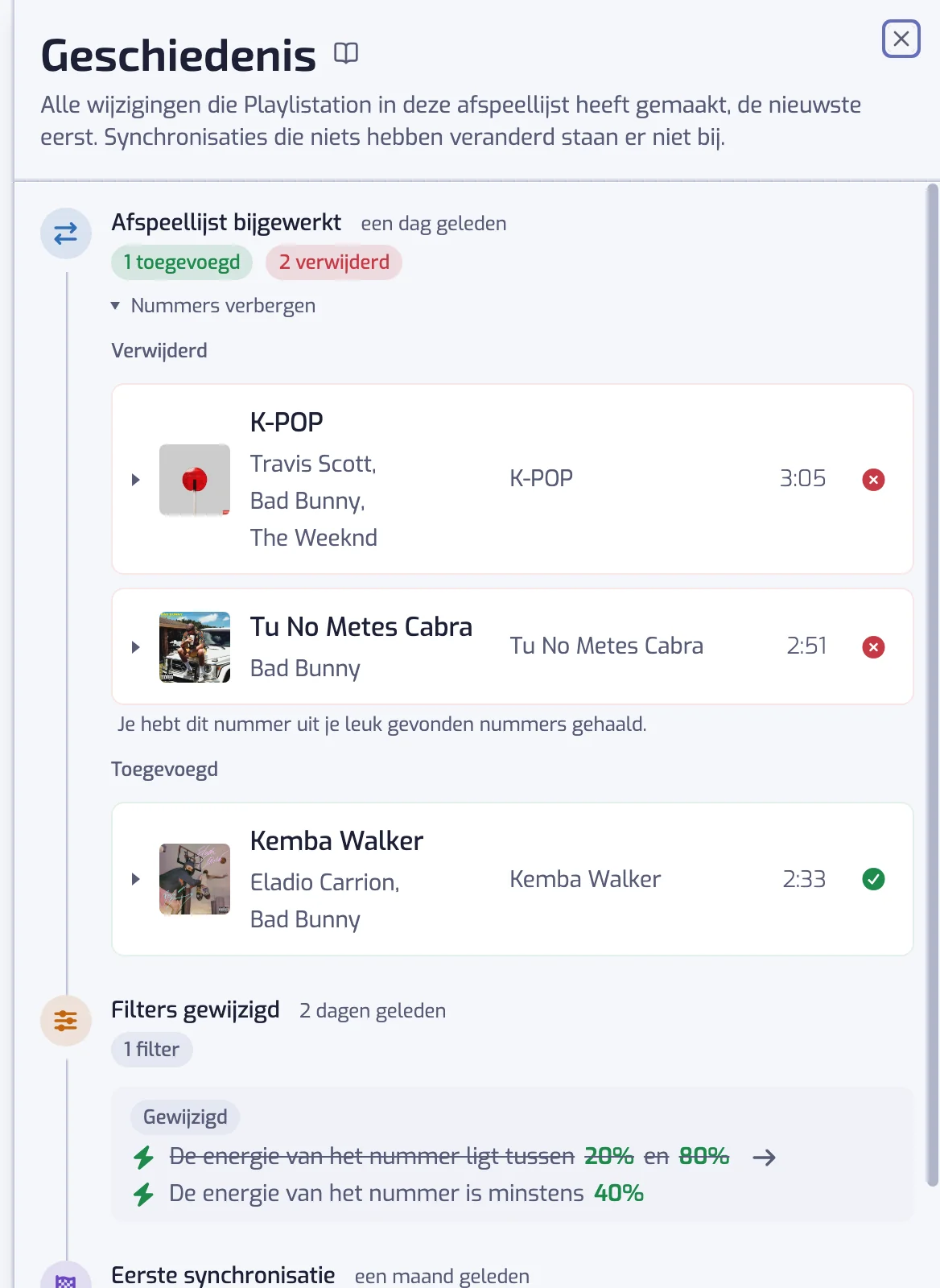Image resolution: width=940 pixels, height=1288 pixels.
Task: Click the 40% energy value
Action: [619, 1193]
